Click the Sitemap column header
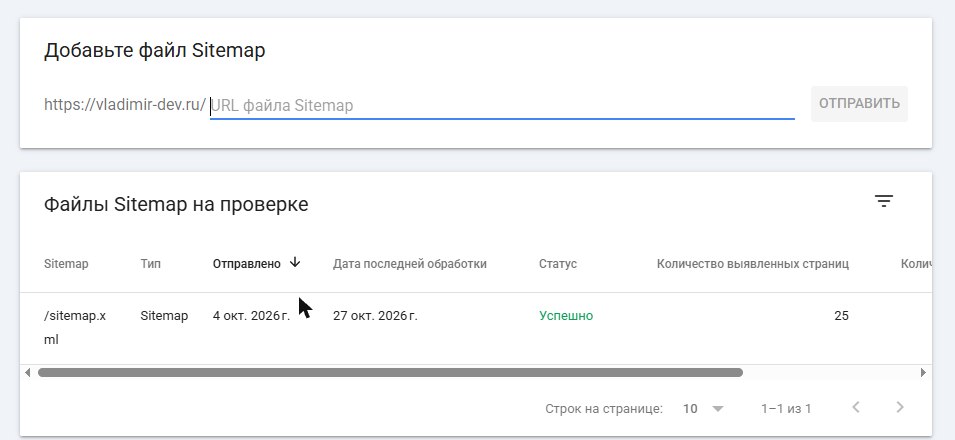 (66, 264)
